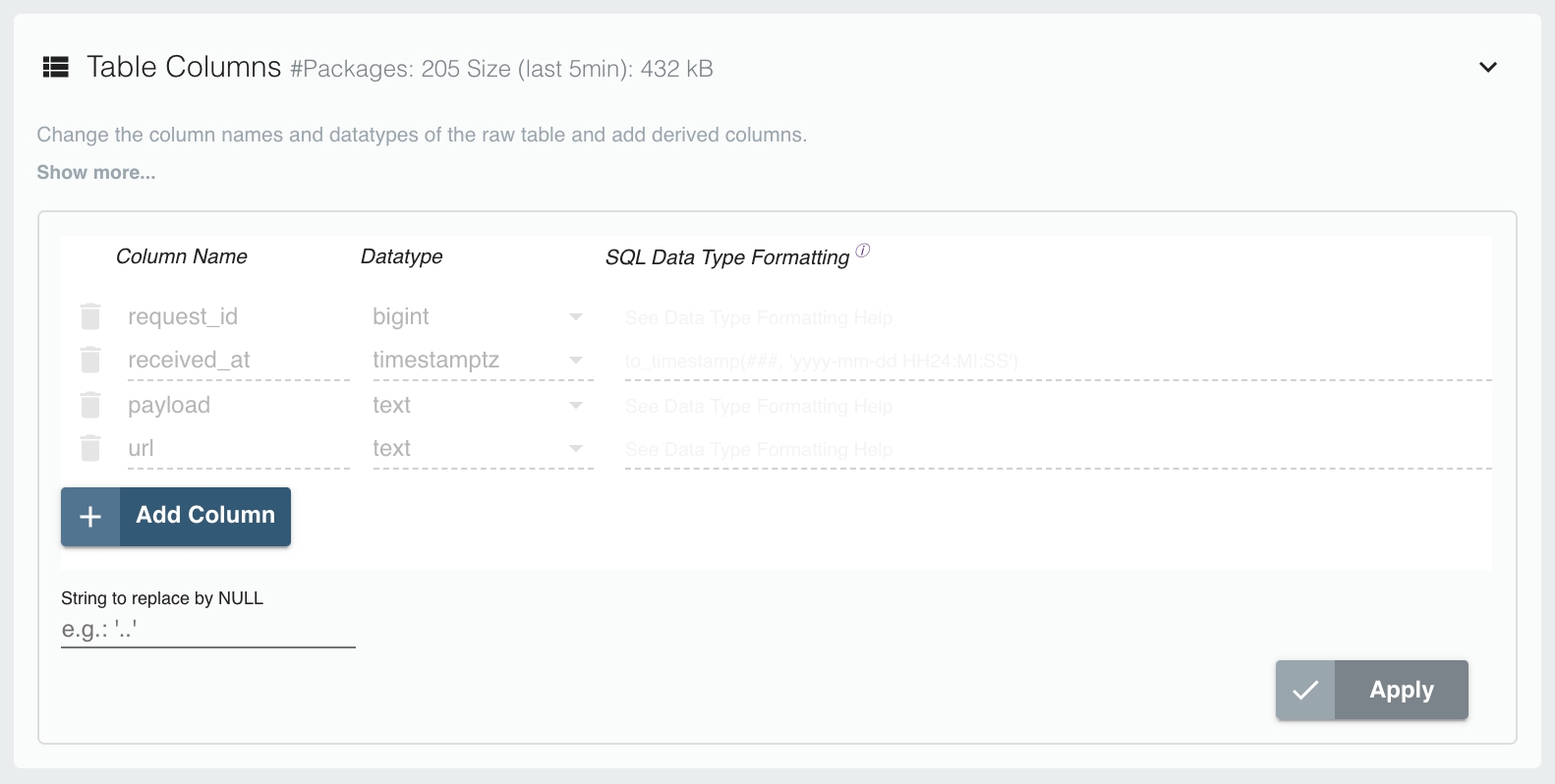Click trash icon next to received_at

(x=90, y=360)
